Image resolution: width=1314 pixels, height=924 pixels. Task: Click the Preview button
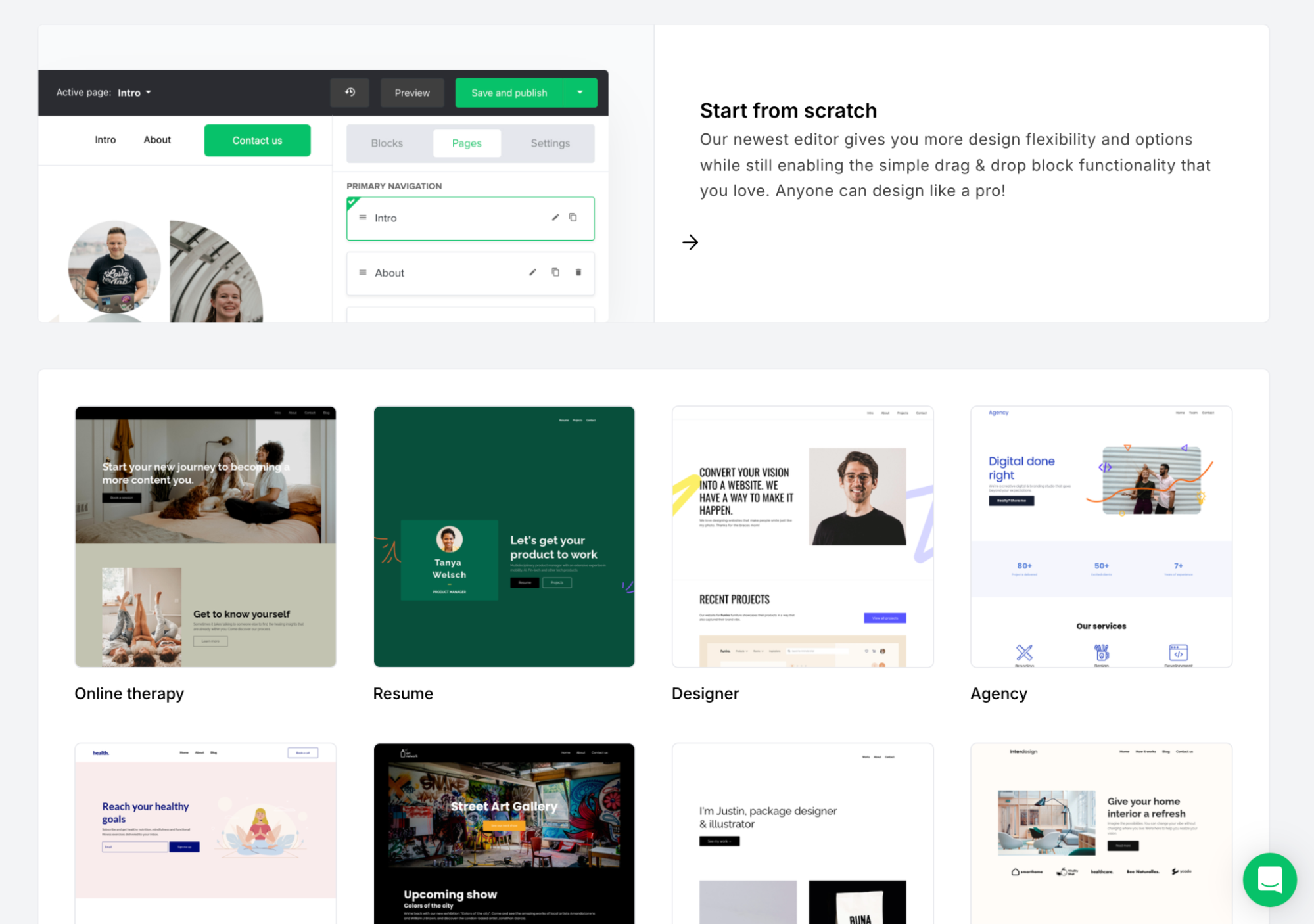[412, 92]
